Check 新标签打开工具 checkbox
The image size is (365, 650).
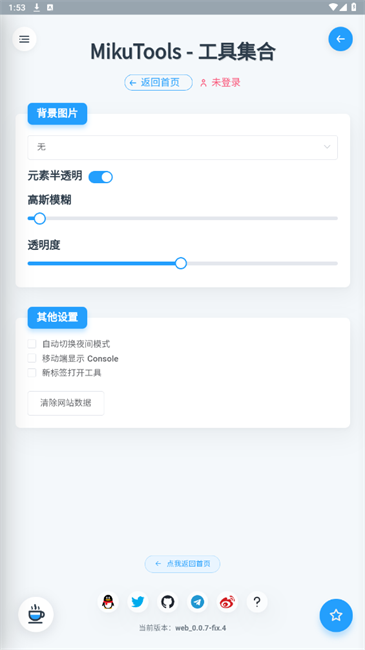[x=32, y=372]
